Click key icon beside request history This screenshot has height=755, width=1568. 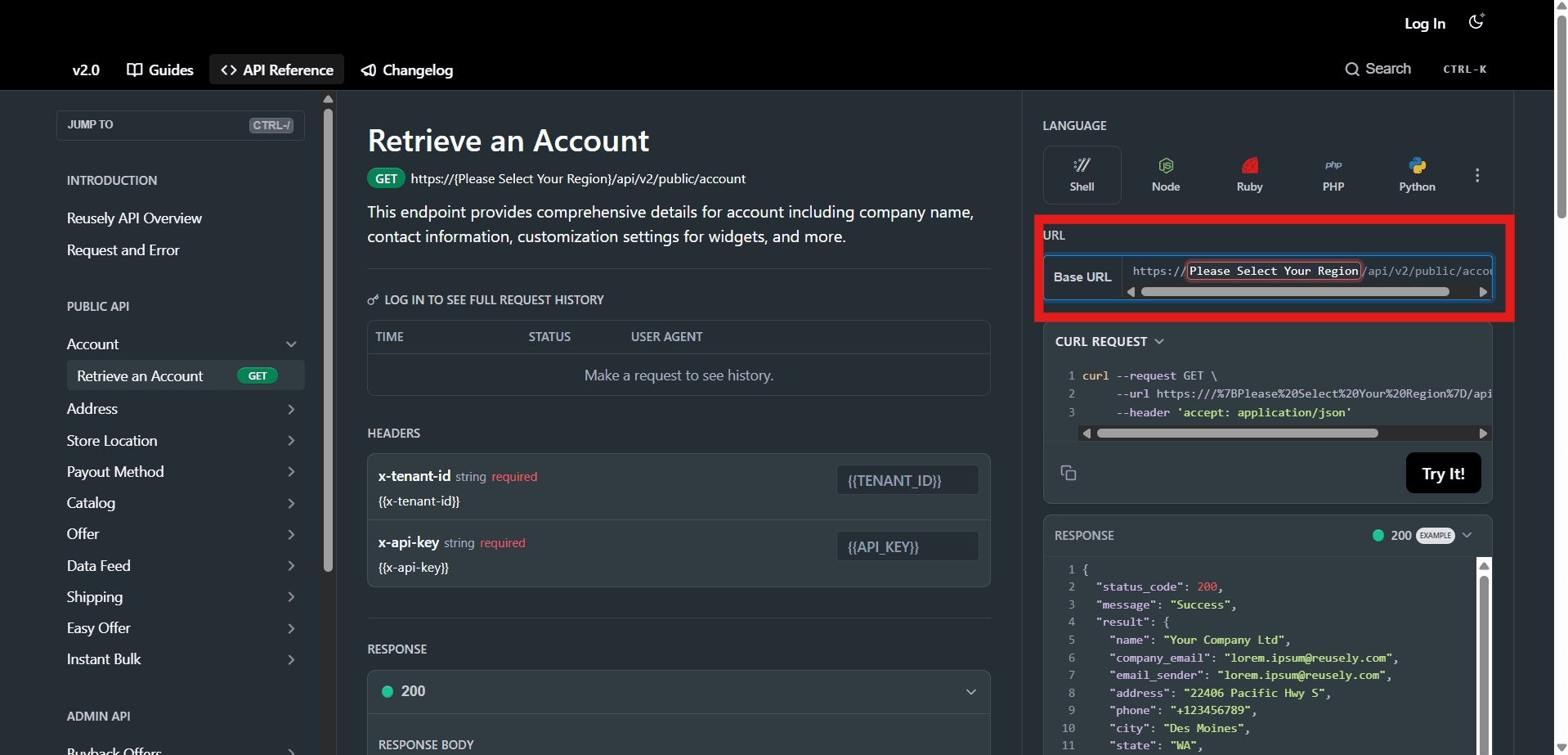[373, 300]
